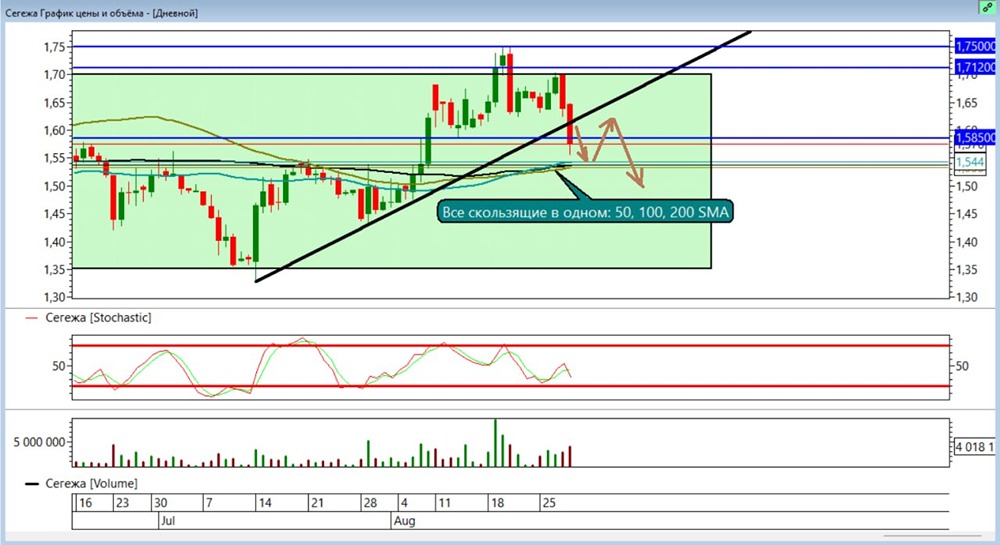1000x545 pixels.
Task: Click the 1,75 value on the left price axis
Action: pyautogui.click(x=54, y=47)
